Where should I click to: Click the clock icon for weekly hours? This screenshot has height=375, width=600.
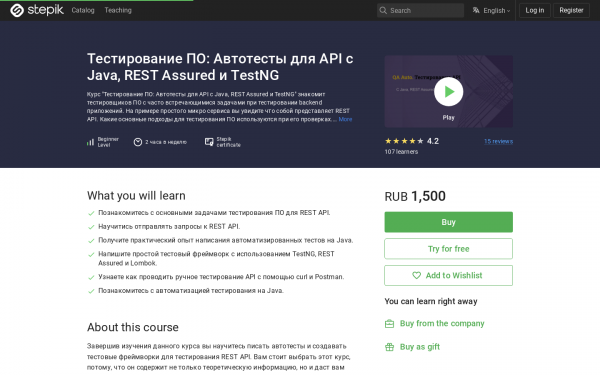click(138, 142)
